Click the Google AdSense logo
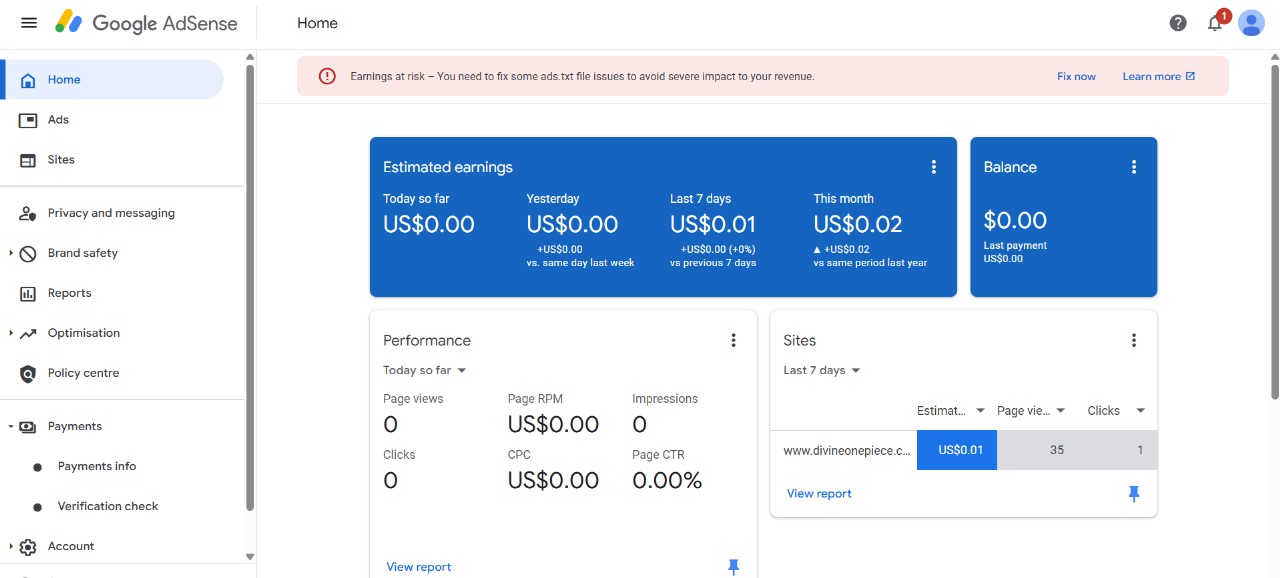The image size is (1280, 578). [x=146, y=23]
